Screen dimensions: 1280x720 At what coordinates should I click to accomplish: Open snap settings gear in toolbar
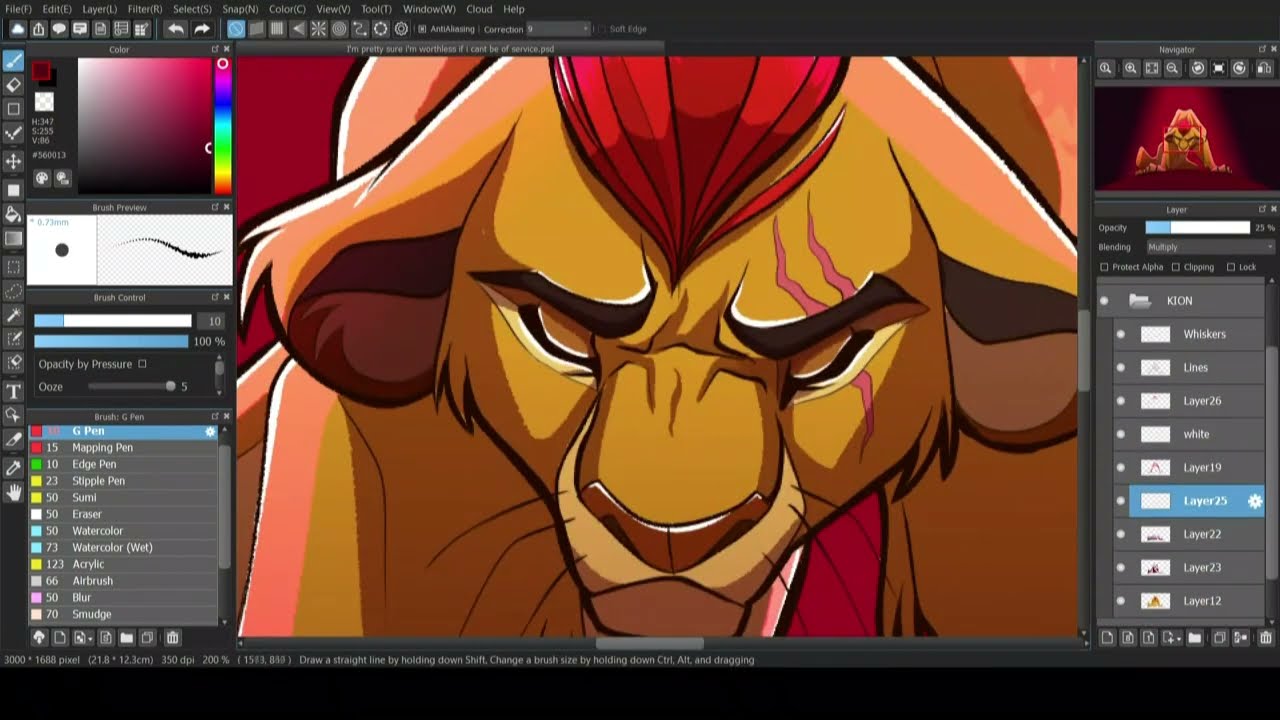point(401,29)
